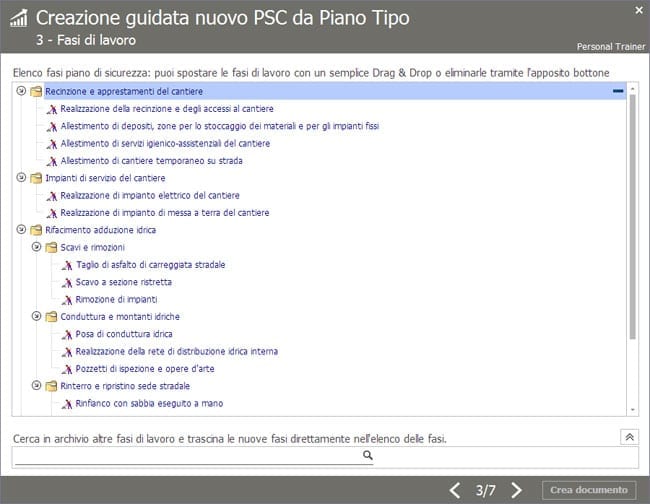Select Realizzazione della rete di distribuzione idrica interna
The image size is (650, 504).
point(177,351)
